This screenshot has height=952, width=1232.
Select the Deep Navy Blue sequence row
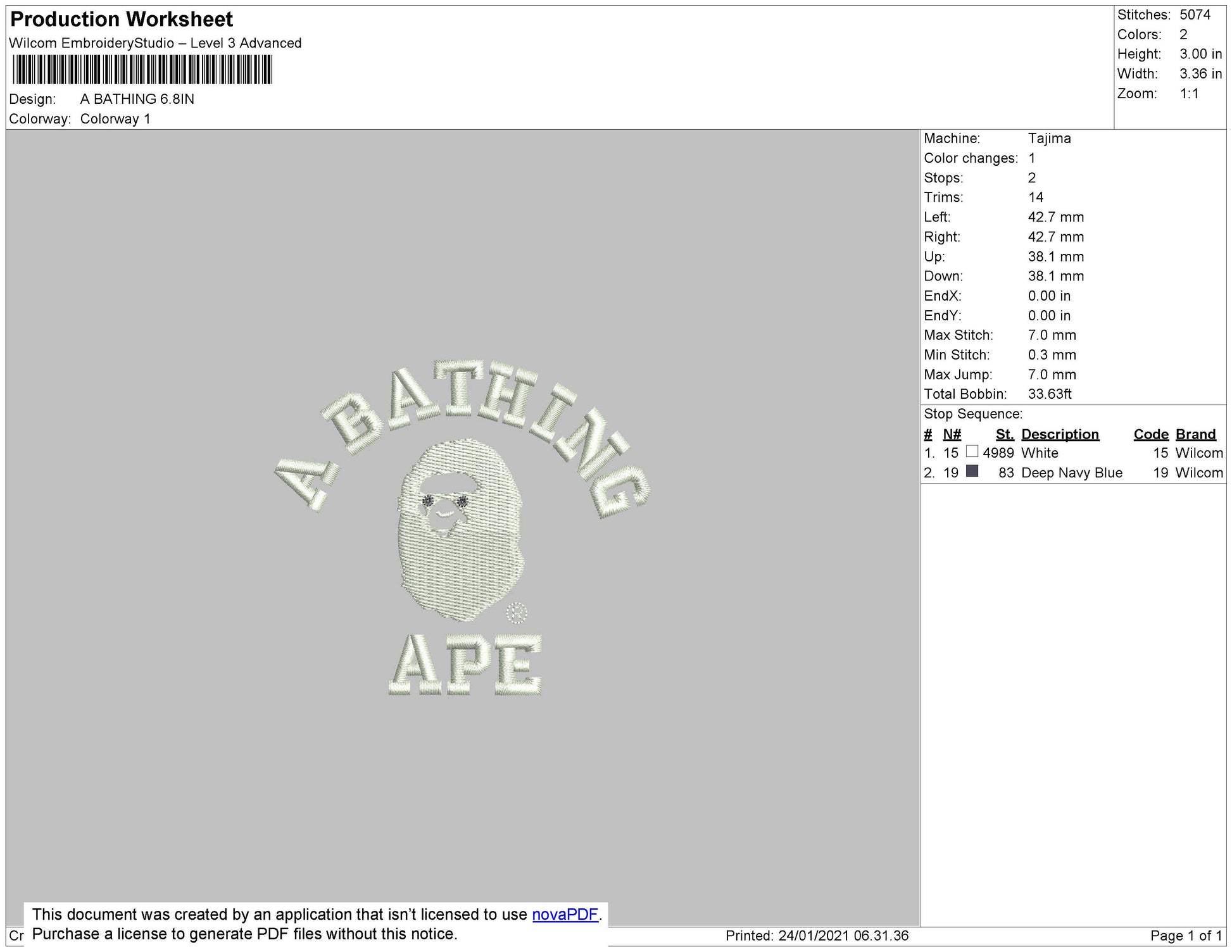pos(1072,473)
